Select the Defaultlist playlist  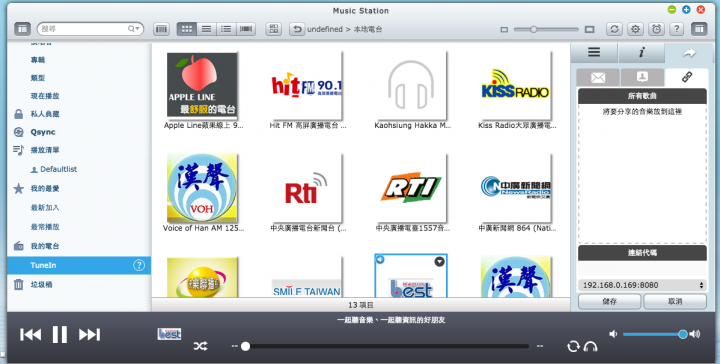tap(58, 169)
